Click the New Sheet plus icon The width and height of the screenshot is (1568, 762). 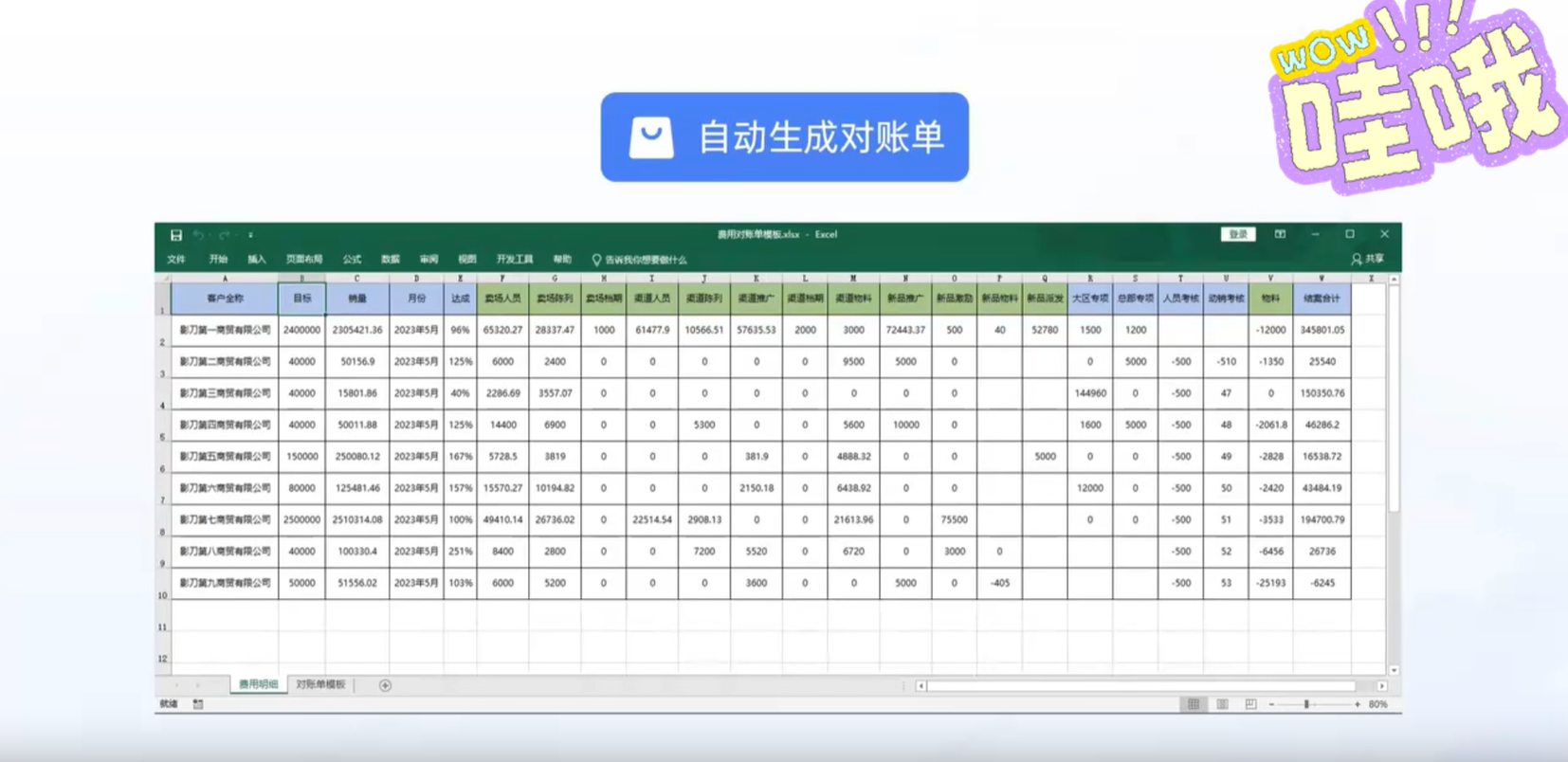[x=385, y=685]
